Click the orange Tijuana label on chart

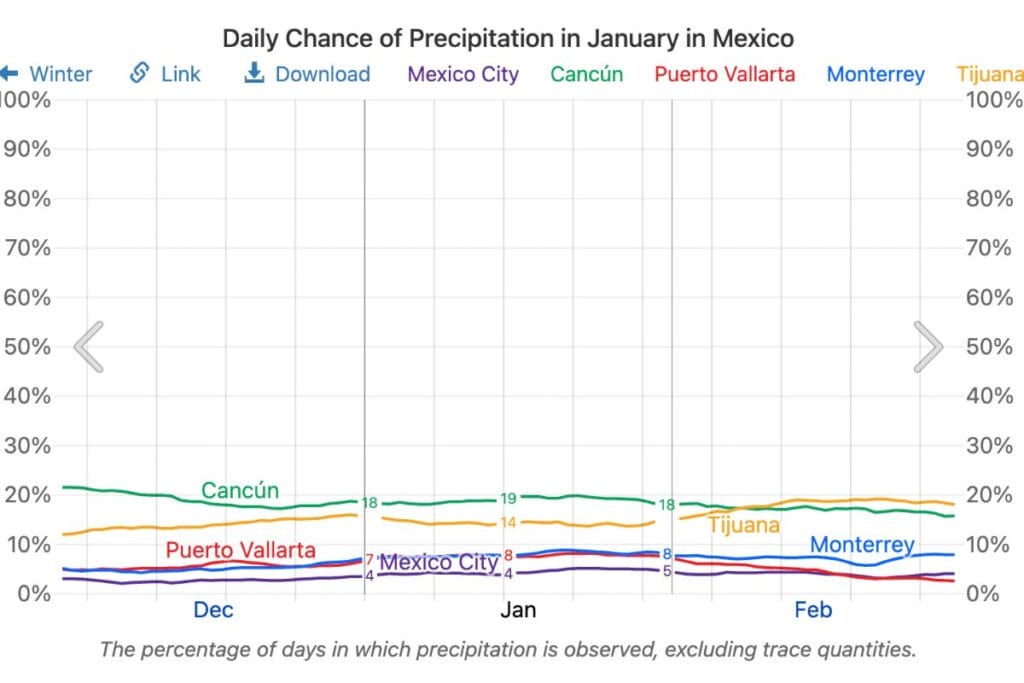tap(743, 525)
